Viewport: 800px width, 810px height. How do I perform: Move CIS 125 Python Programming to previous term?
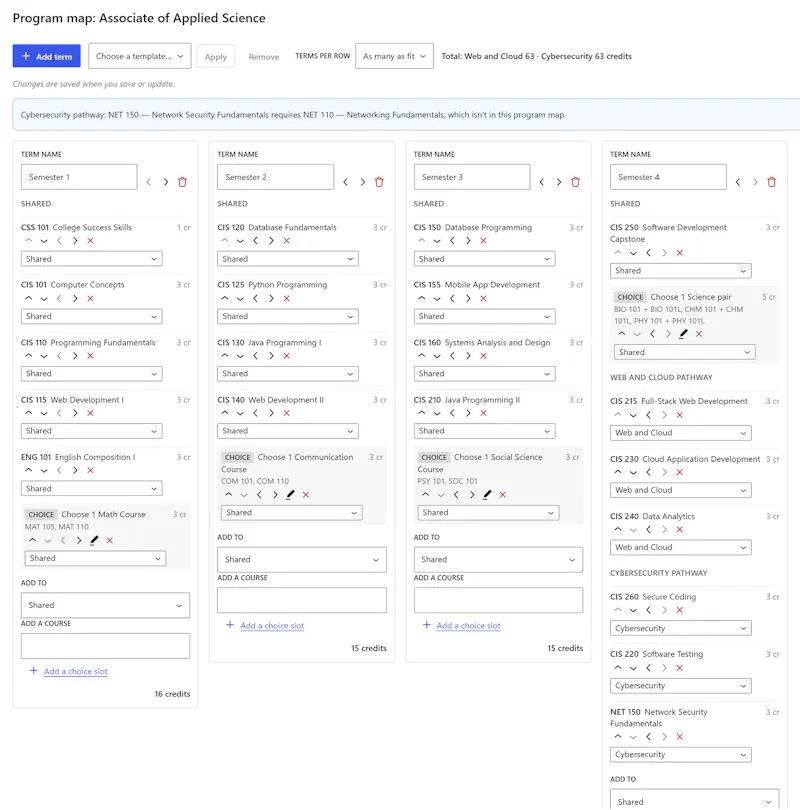point(256,299)
